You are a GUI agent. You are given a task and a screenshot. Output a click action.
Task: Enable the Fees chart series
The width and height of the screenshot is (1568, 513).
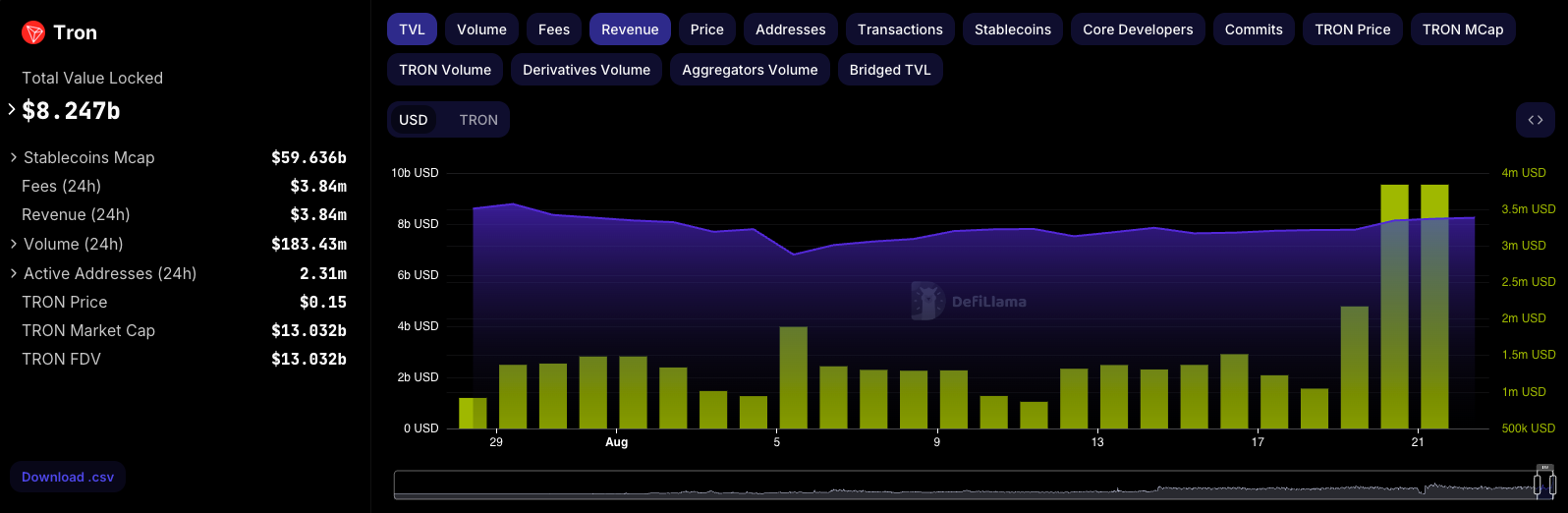[553, 29]
